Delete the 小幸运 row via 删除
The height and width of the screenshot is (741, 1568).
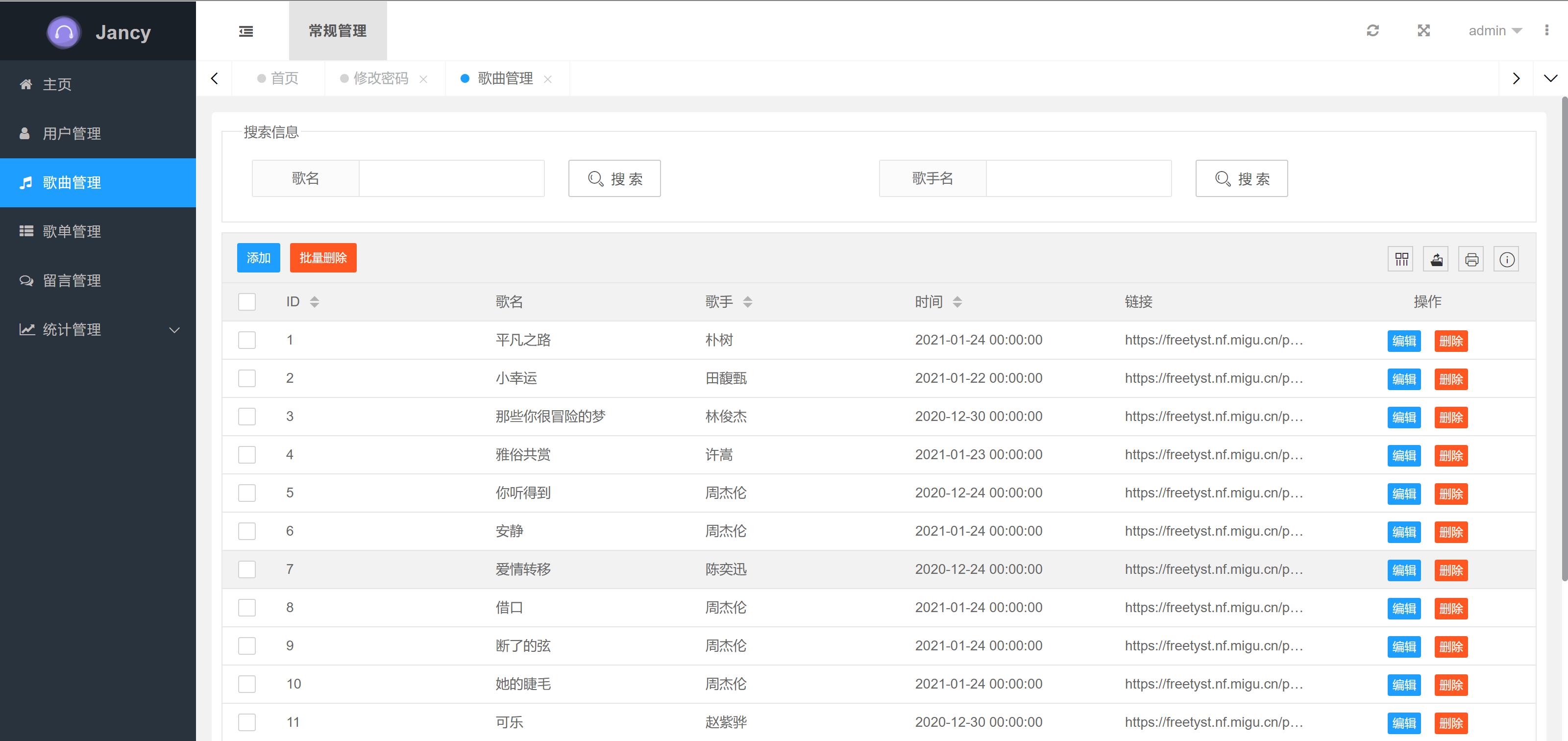click(x=1451, y=380)
